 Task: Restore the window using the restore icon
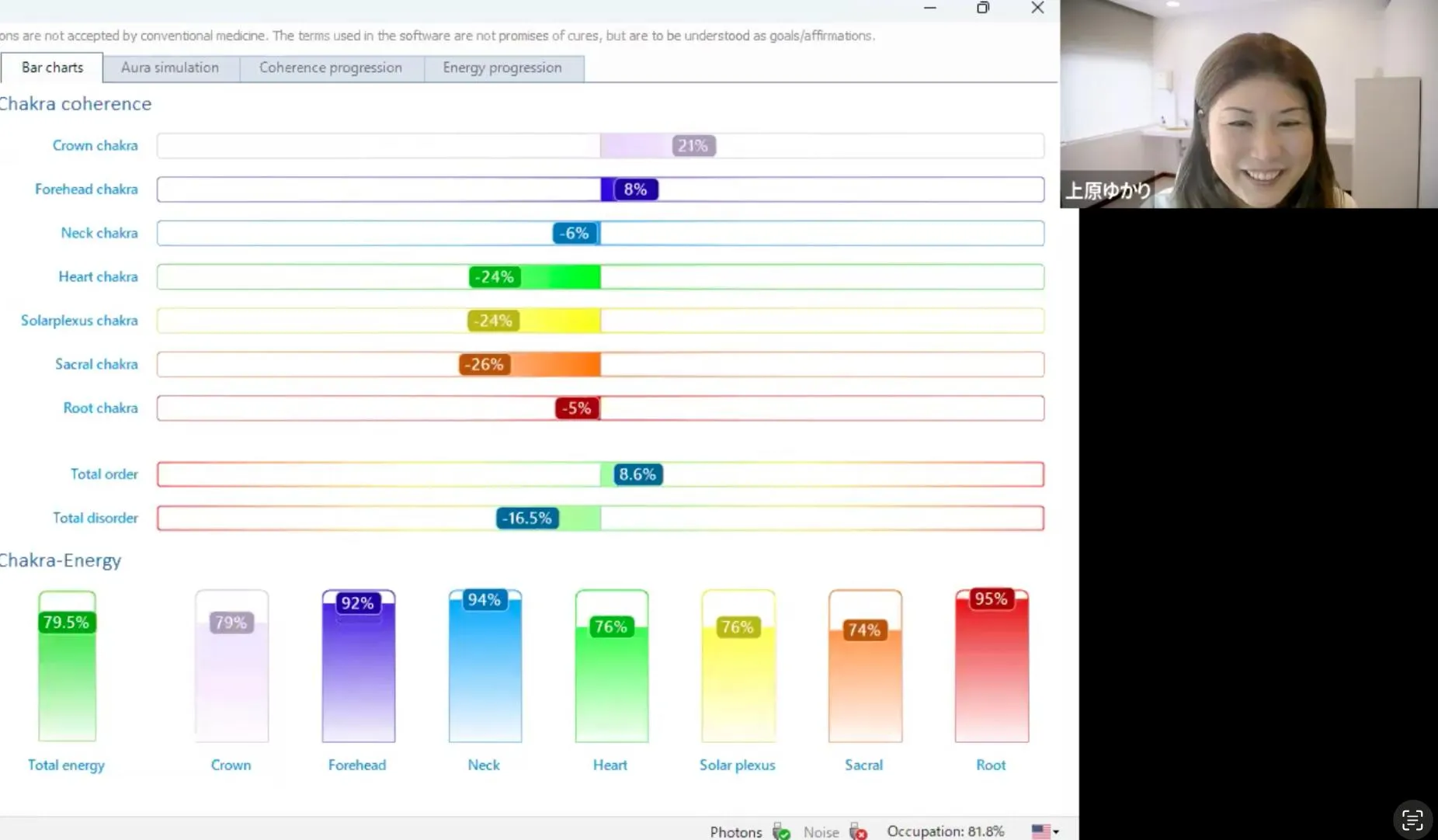(983, 8)
